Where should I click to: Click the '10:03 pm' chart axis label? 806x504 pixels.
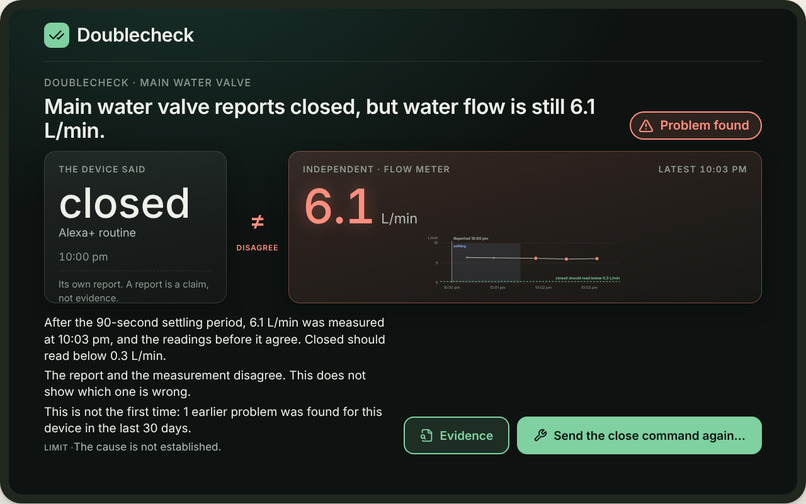click(x=589, y=287)
